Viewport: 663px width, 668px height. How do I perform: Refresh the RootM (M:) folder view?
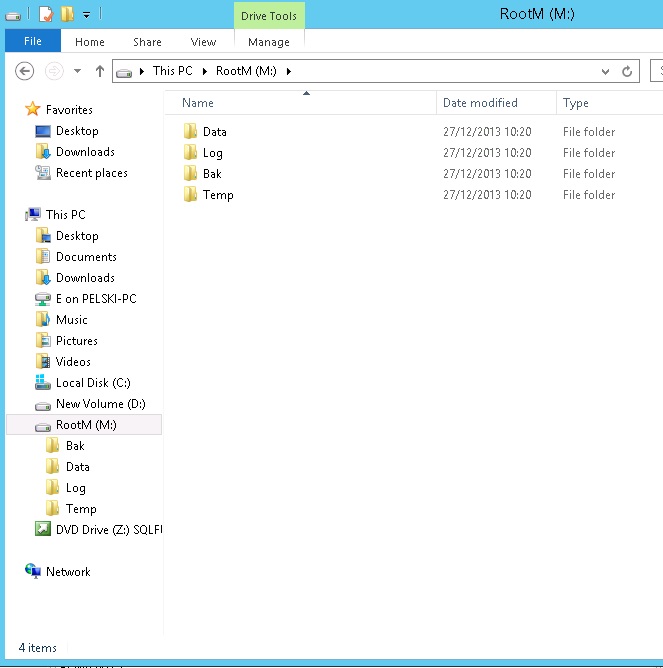click(x=627, y=71)
